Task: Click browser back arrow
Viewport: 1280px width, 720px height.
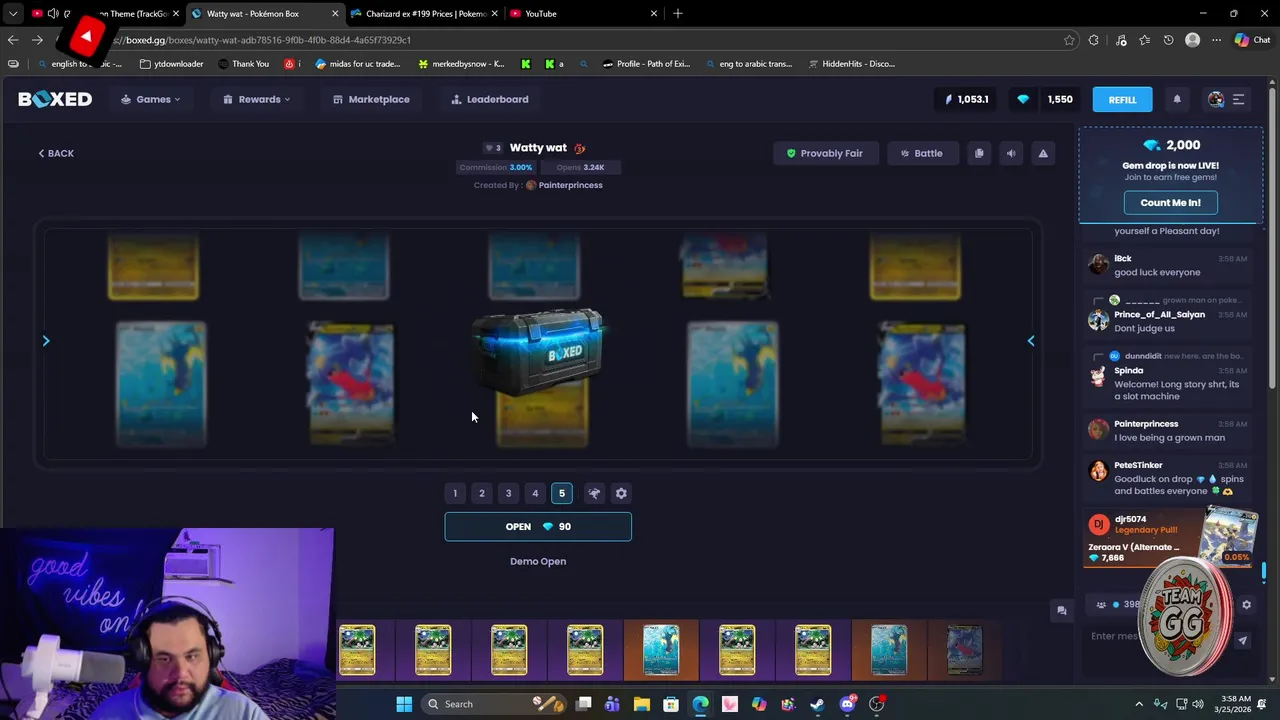Action: click(x=13, y=40)
